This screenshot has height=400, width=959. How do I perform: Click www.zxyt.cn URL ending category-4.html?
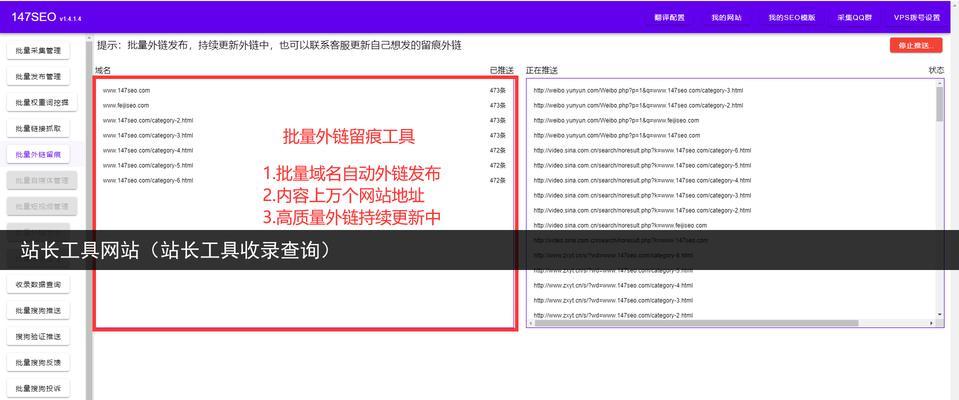click(x=613, y=285)
